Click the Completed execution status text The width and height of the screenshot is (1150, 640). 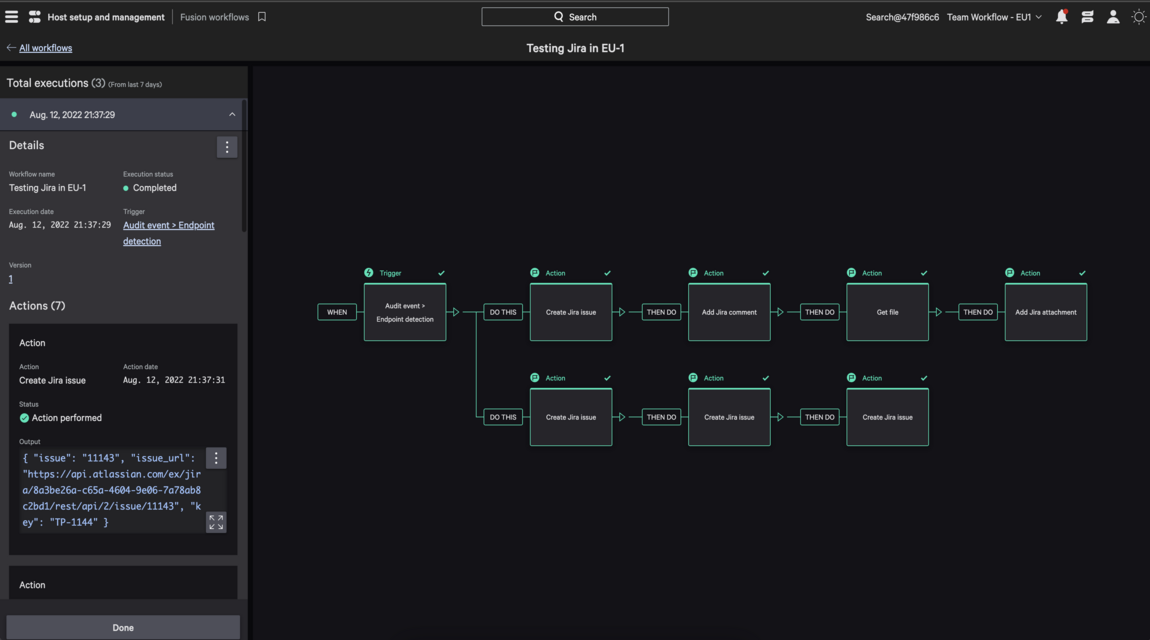click(155, 188)
